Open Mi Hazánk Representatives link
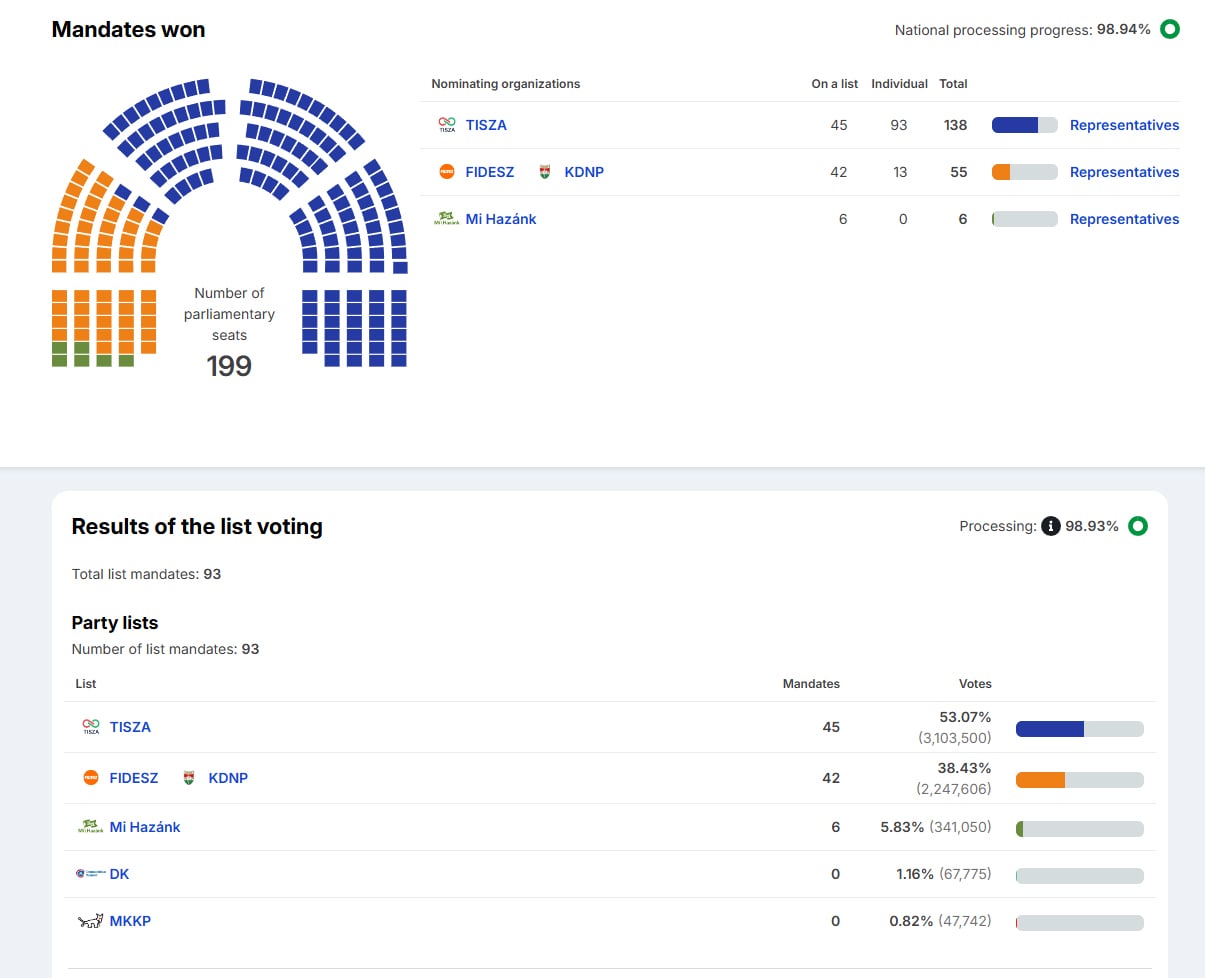 pyautogui.click(x=1124, y=219)
